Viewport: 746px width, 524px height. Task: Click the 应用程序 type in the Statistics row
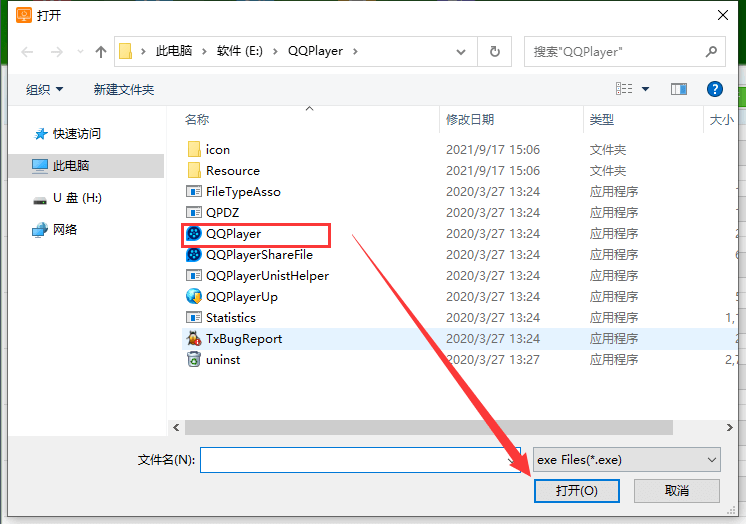(x=614, y=317)
